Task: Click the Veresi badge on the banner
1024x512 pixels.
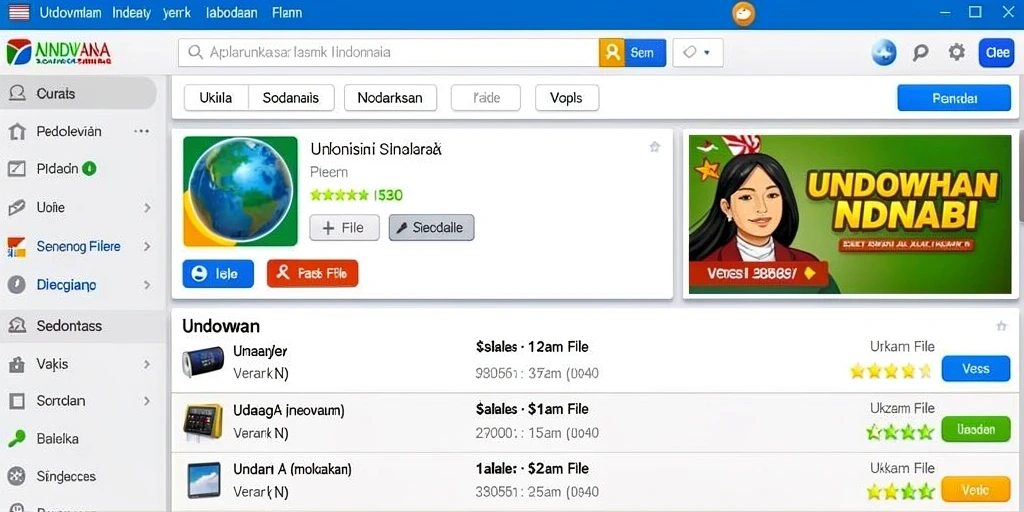Action: pyautogui.click(x=760, y=274)
